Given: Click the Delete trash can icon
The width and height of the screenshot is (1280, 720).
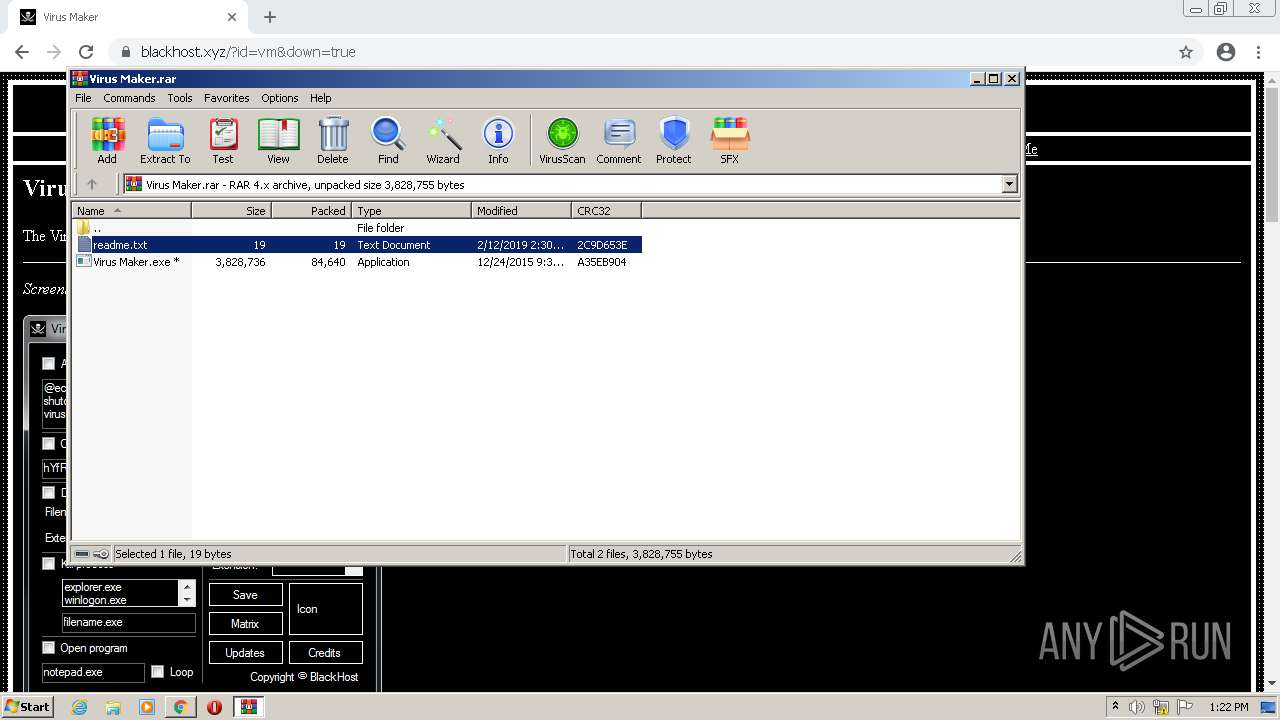Looking at the screenshot, I should (333, 140).
